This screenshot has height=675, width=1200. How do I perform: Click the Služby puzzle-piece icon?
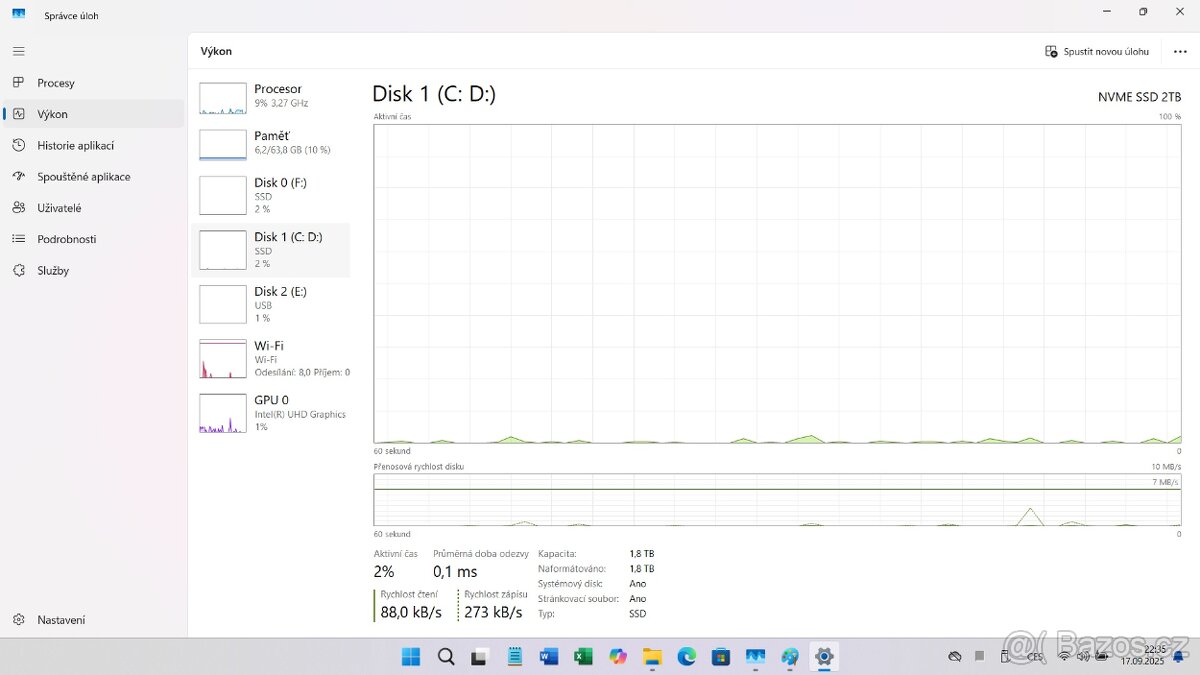coord(19,271)
